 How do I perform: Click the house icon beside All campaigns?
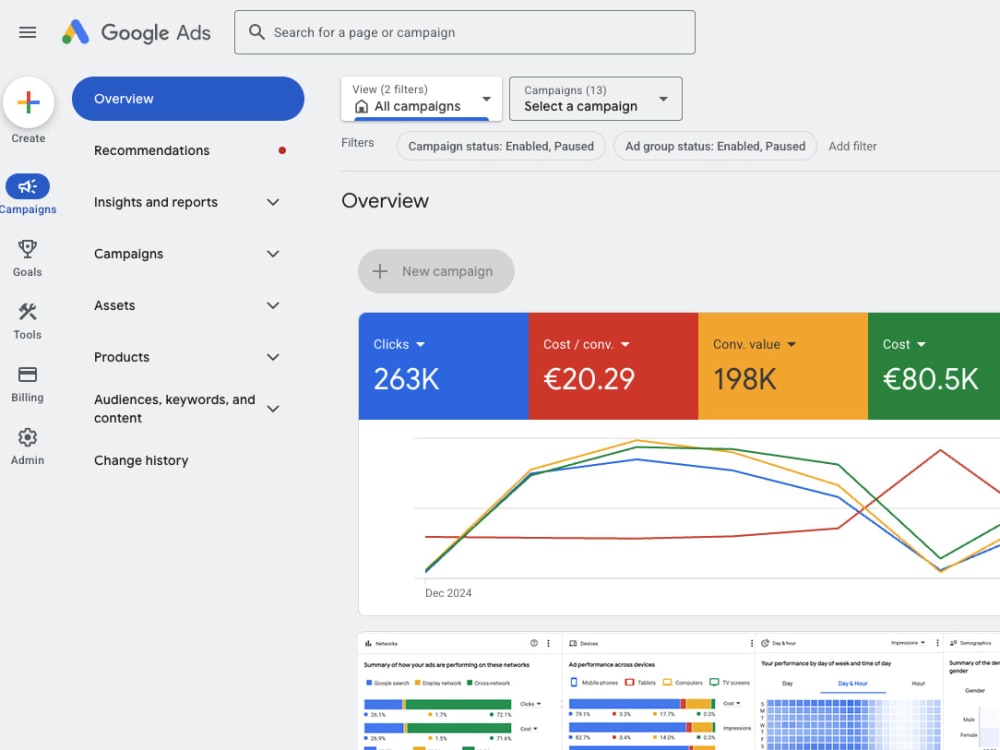[x=362, y=107]
